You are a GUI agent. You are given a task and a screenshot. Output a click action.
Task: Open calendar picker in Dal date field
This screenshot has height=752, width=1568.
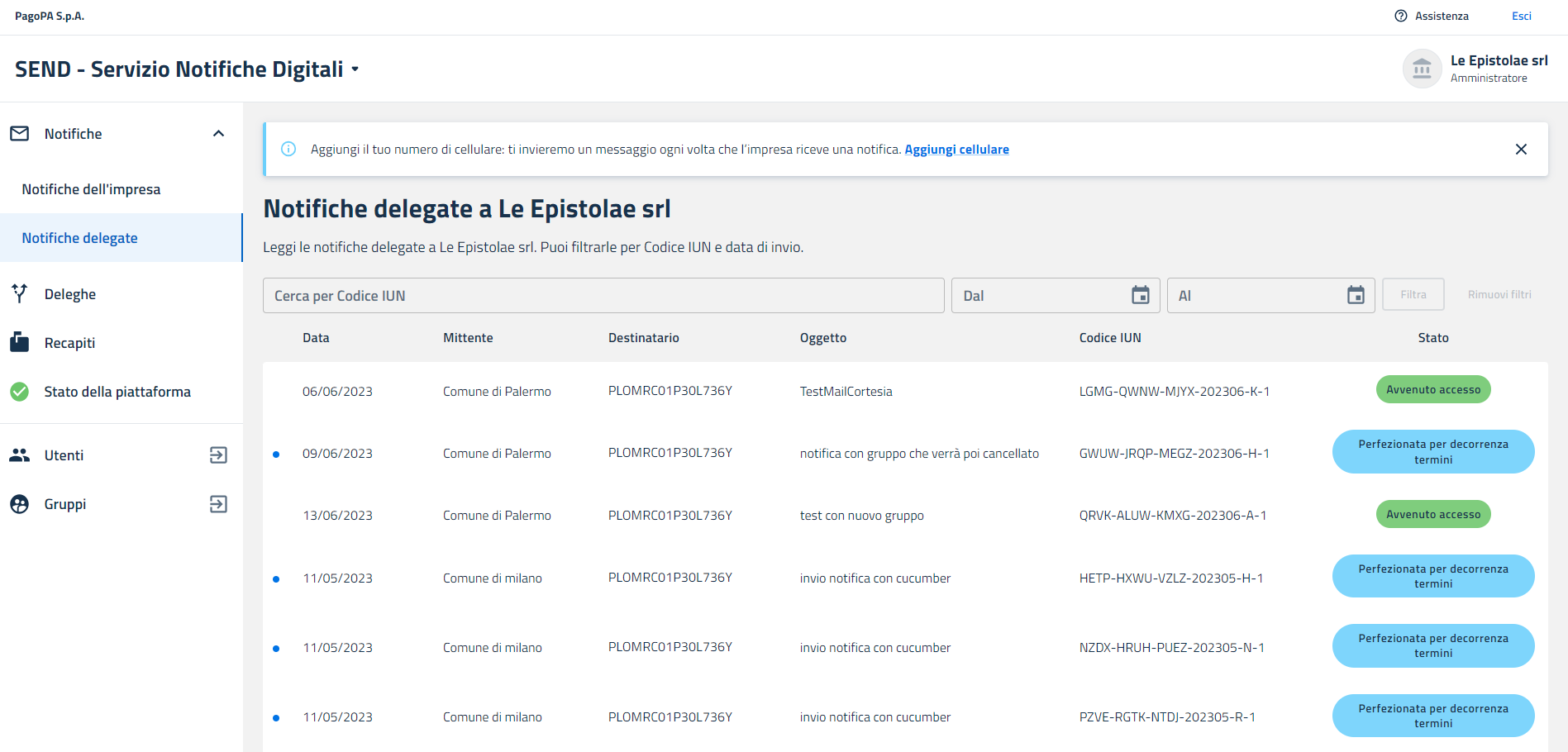coord(1140,295)
